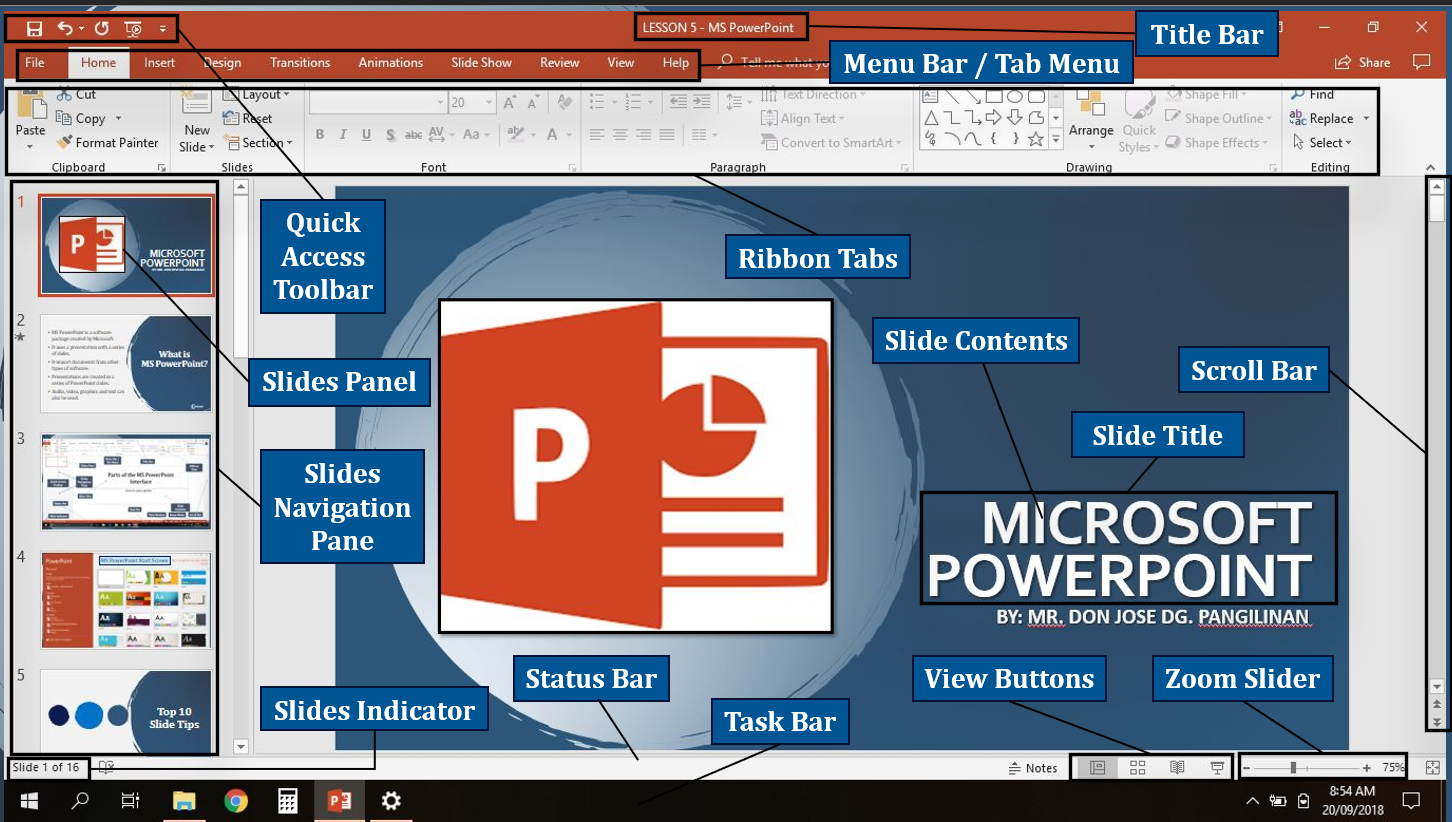Switch to Slide Sorter view

point(1137,768)
